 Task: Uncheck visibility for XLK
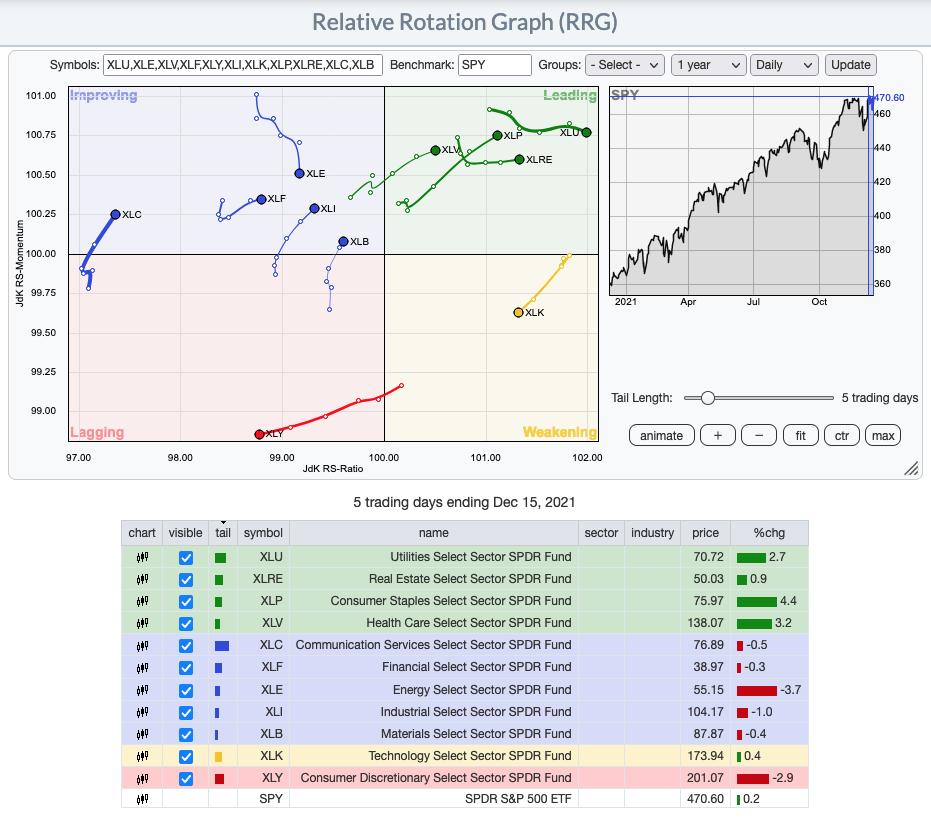(186, 757)
